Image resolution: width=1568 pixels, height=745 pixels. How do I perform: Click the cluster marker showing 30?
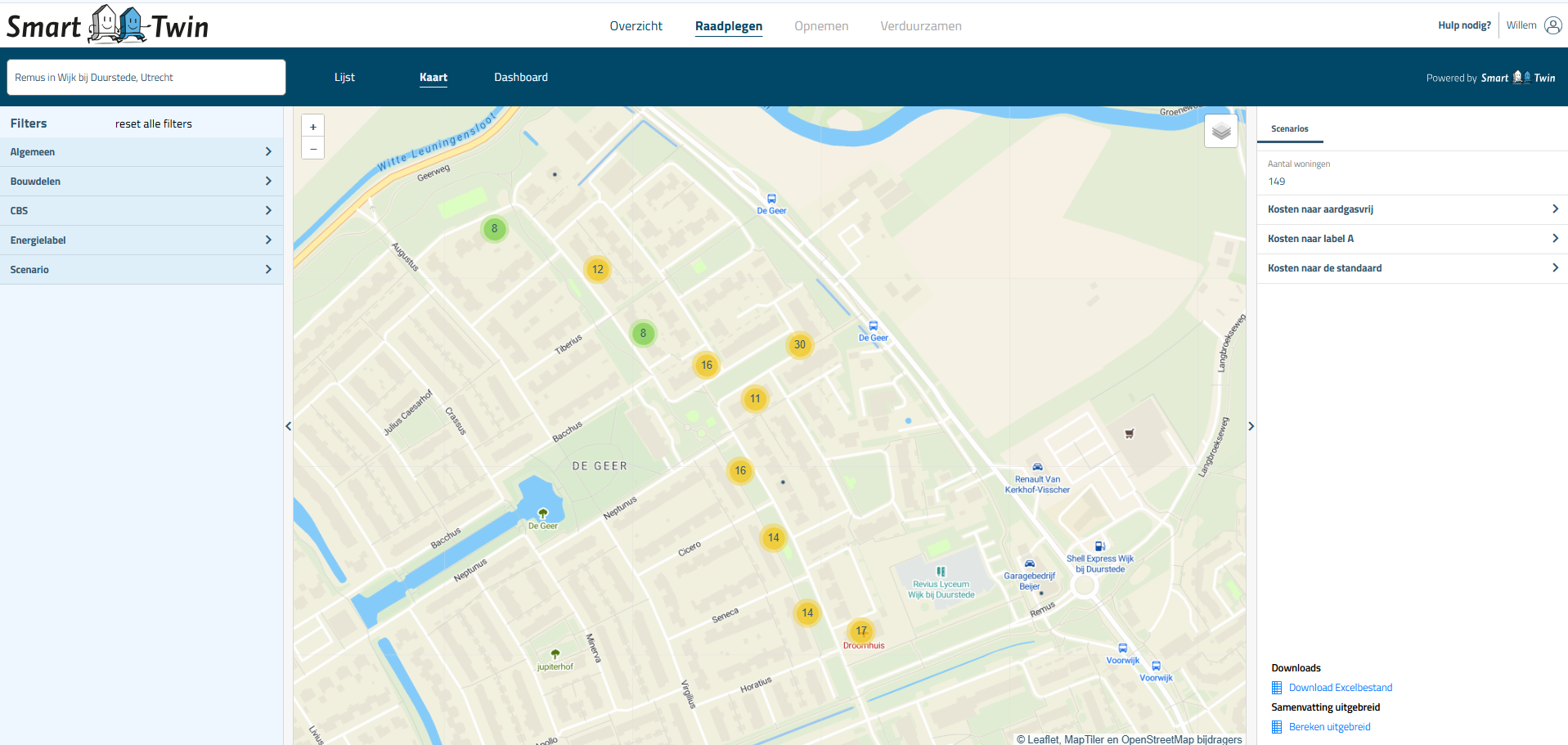coord(799,344)
